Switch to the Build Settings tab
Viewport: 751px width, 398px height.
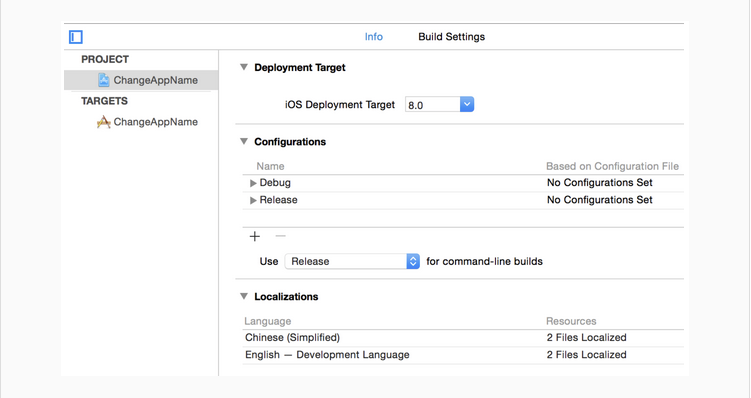point(452,37)
